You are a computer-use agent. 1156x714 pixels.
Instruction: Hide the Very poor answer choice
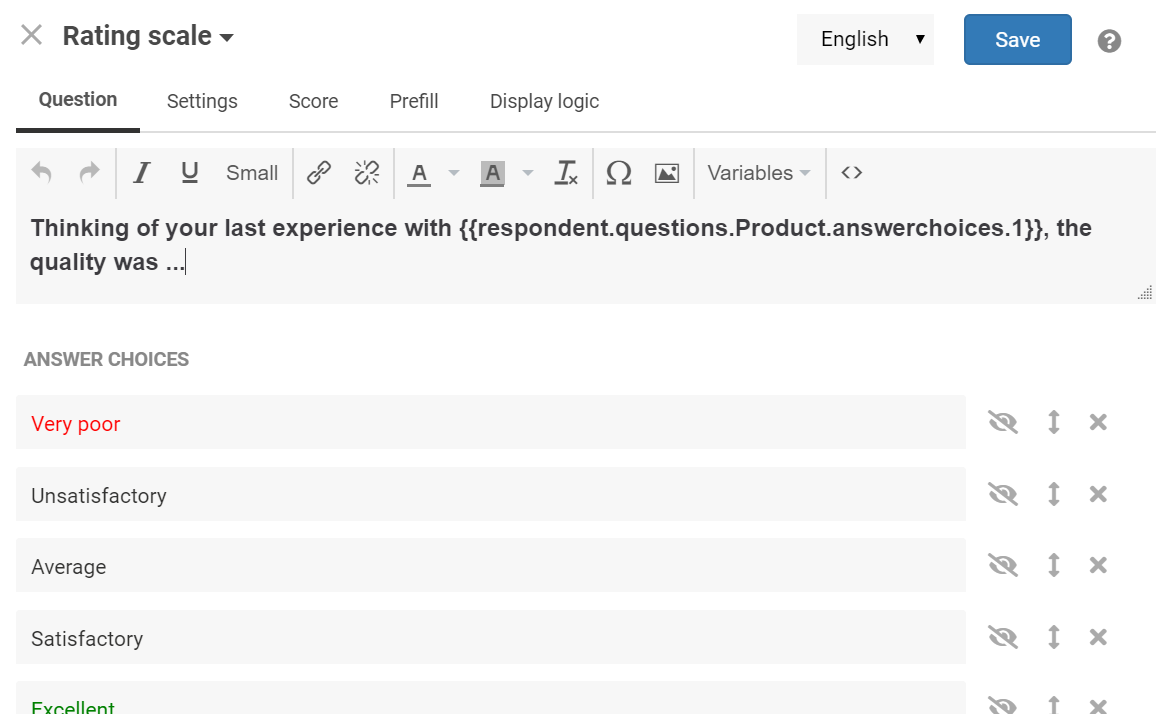1003,423
